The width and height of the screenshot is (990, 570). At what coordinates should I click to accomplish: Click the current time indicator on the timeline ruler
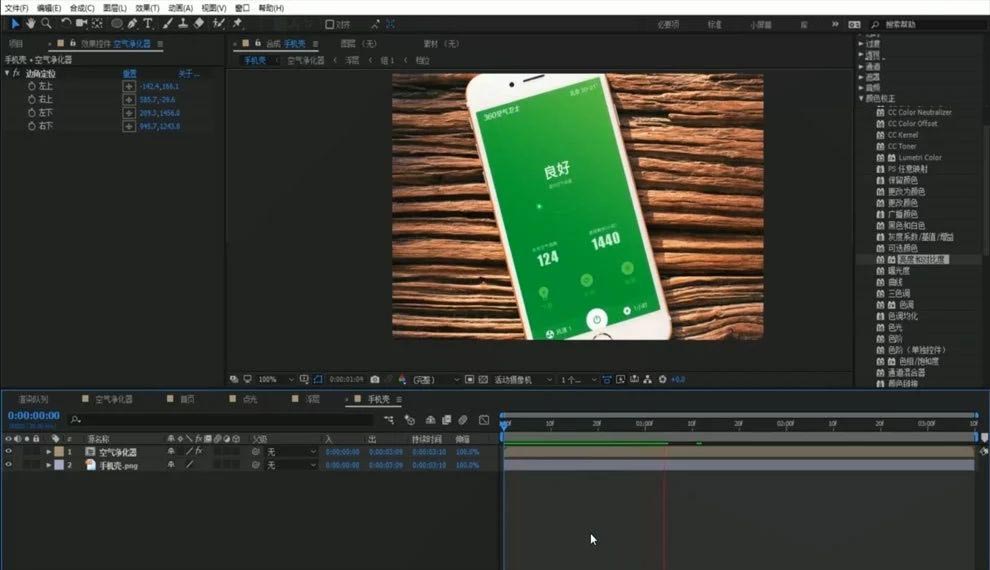504,425
